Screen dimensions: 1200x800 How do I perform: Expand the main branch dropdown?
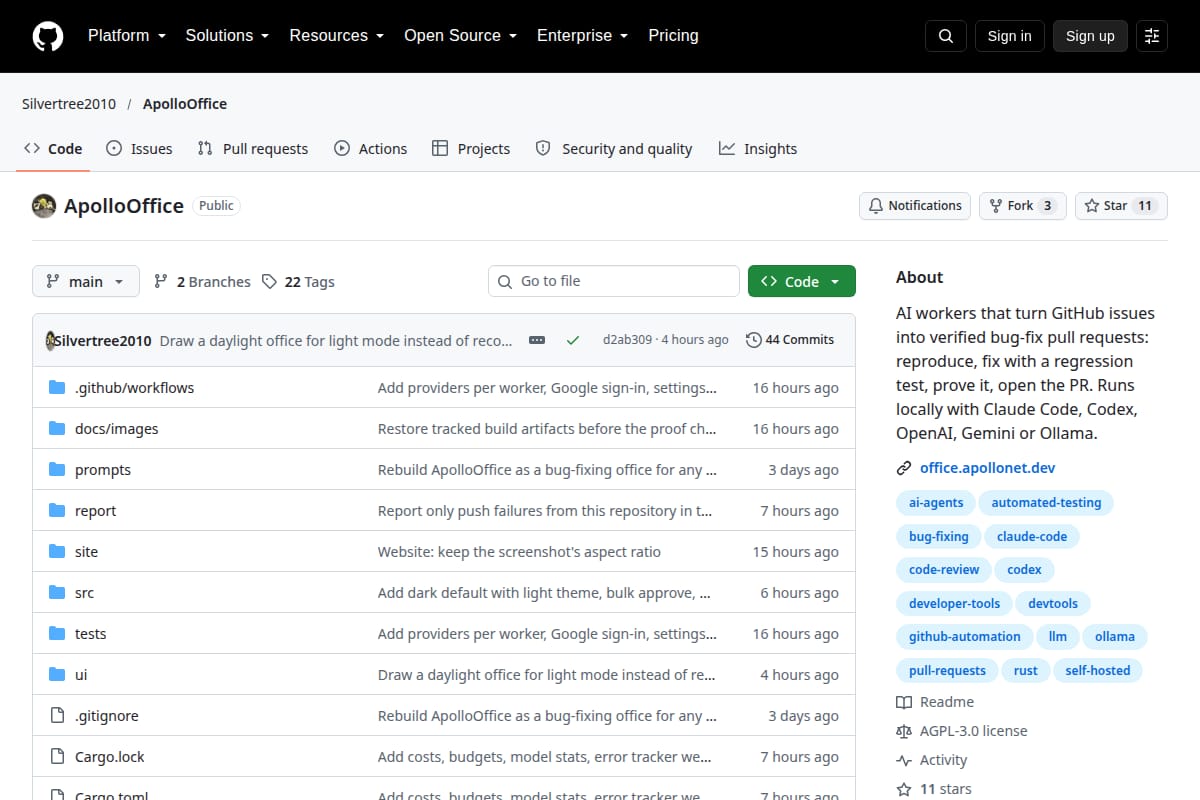(86, 282)
